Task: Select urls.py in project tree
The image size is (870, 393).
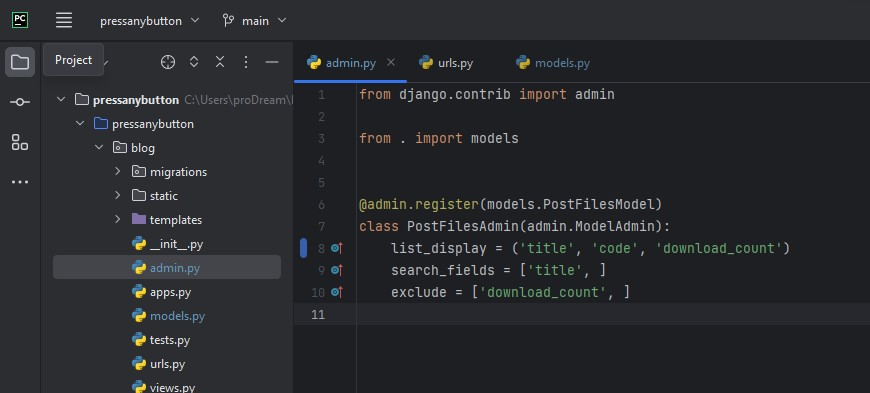Action: [x=168, y=364]
